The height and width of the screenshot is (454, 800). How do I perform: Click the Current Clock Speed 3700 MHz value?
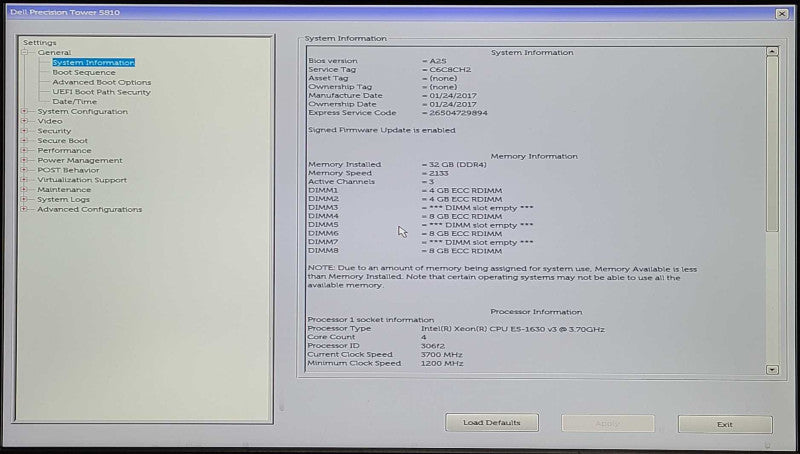tap(442, 355)
